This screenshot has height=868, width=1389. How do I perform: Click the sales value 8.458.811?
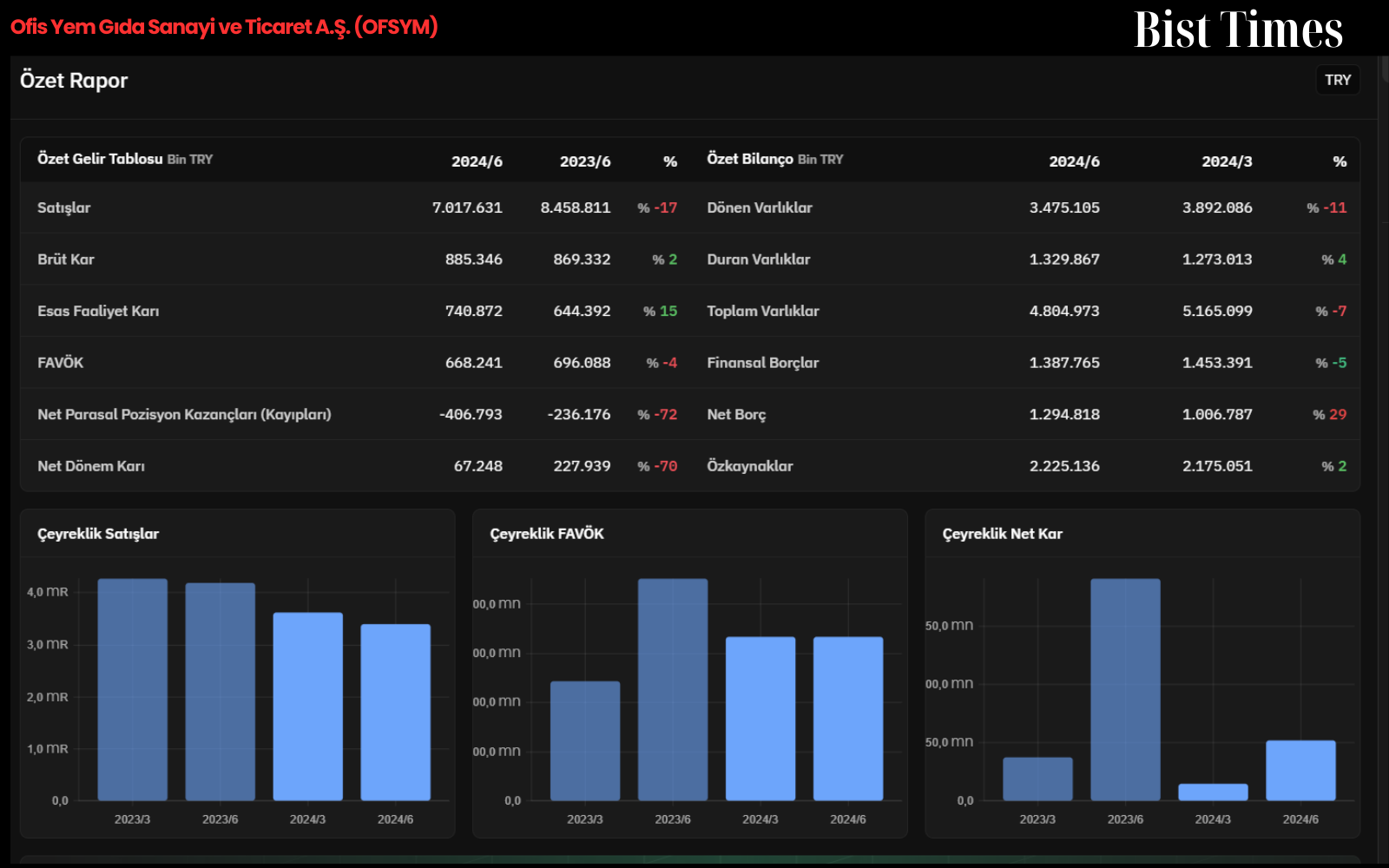(576, 207)
